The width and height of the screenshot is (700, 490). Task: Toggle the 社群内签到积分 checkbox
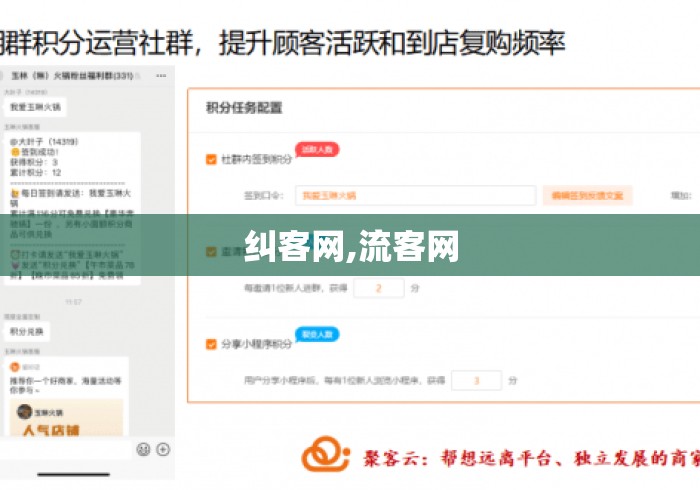(x=211, y=159)
